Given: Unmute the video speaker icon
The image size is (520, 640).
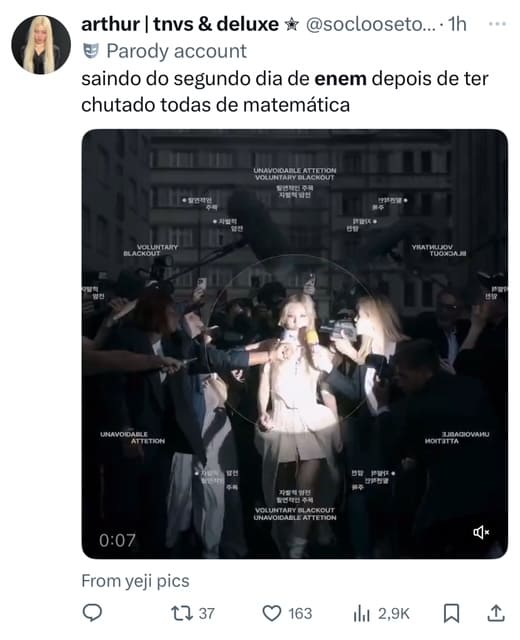Looking at the screenshot, I should click(481, 532).
